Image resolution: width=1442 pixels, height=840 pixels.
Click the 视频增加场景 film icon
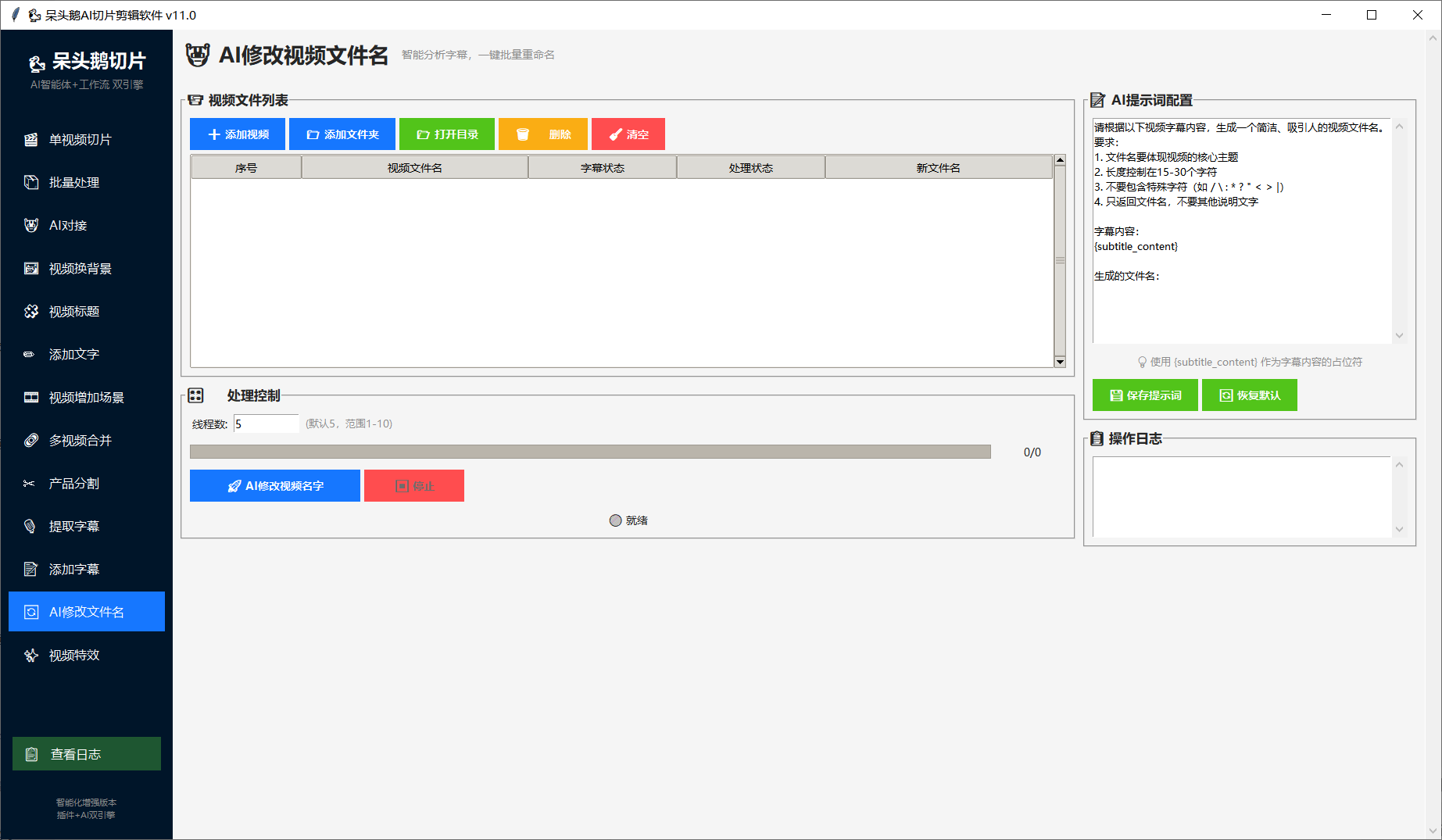point(31,398)
